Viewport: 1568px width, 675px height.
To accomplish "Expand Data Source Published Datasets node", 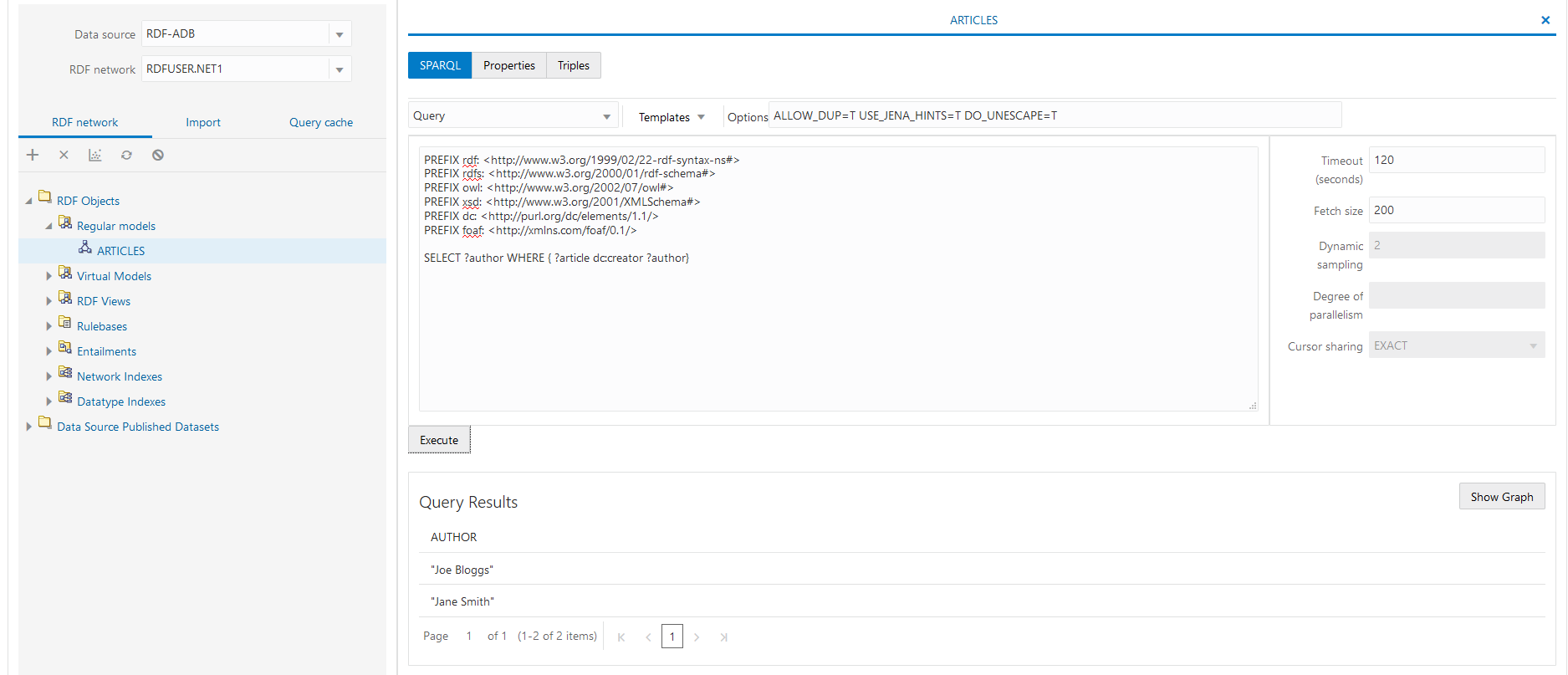I will pyautogui.click(x=28, y=427).
